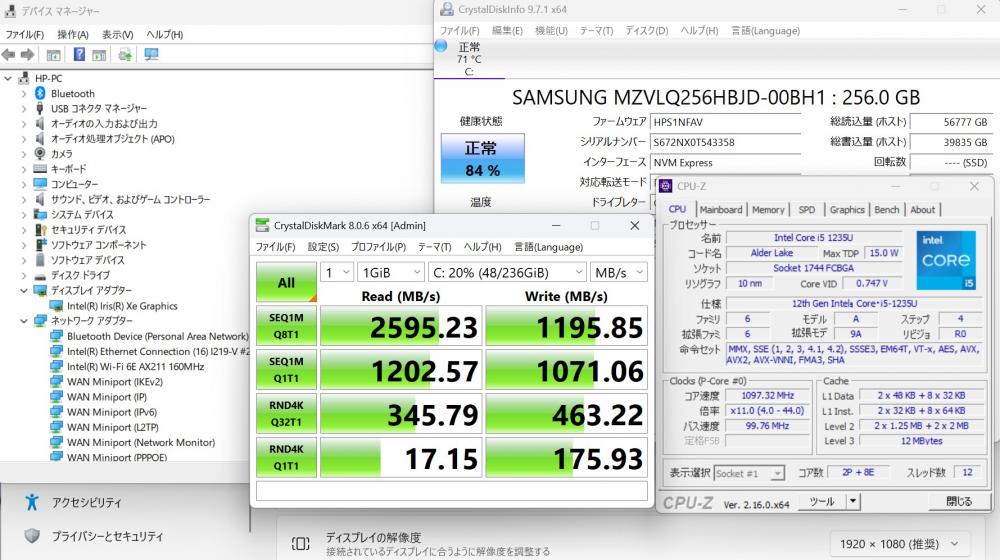Expand the ディスク ドライブ category

pos(24,276)
